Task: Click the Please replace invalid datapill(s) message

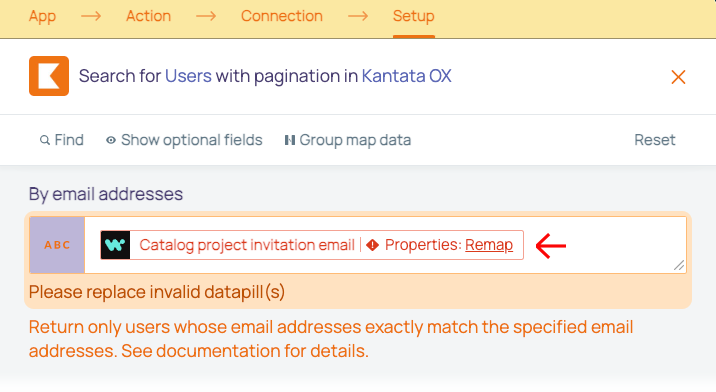Action: click(x=157, y=292)
